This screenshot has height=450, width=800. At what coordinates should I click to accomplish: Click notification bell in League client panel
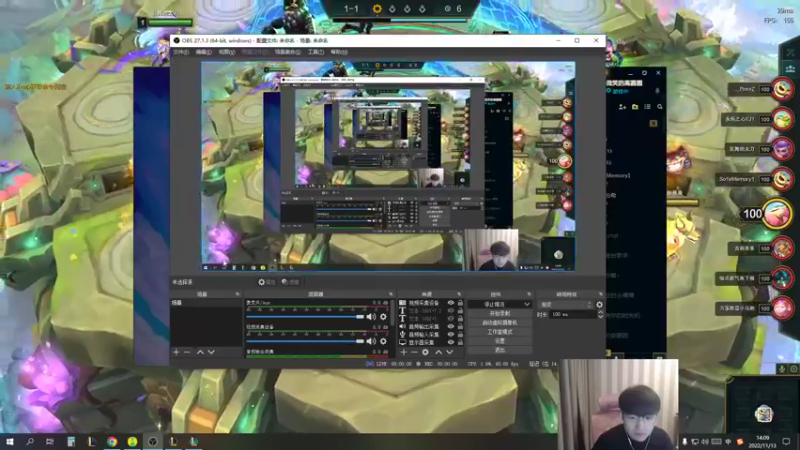[x=657, y=91]
